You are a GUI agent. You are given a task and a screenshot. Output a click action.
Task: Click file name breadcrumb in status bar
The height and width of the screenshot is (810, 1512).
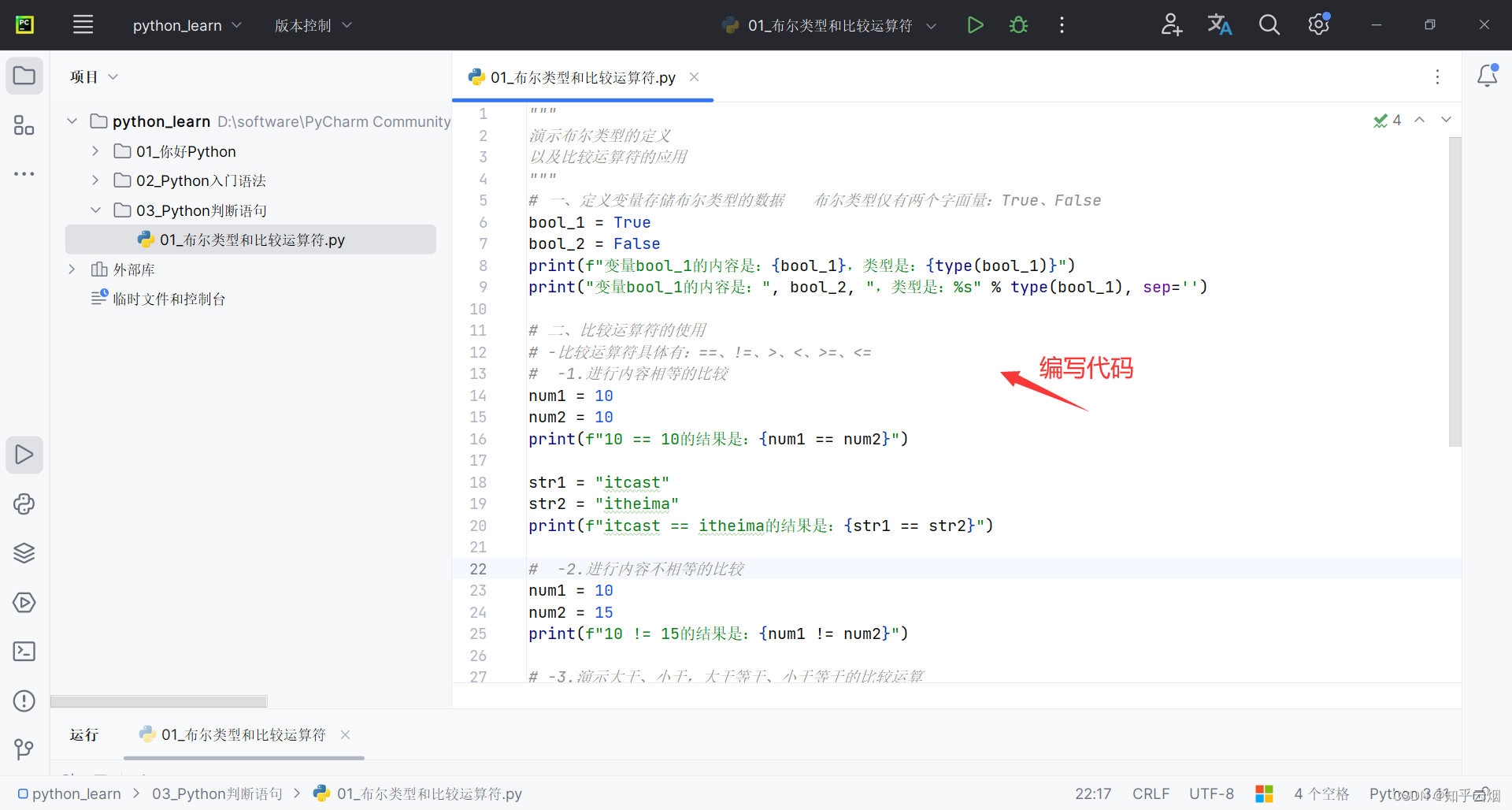(x=418, y=793)
